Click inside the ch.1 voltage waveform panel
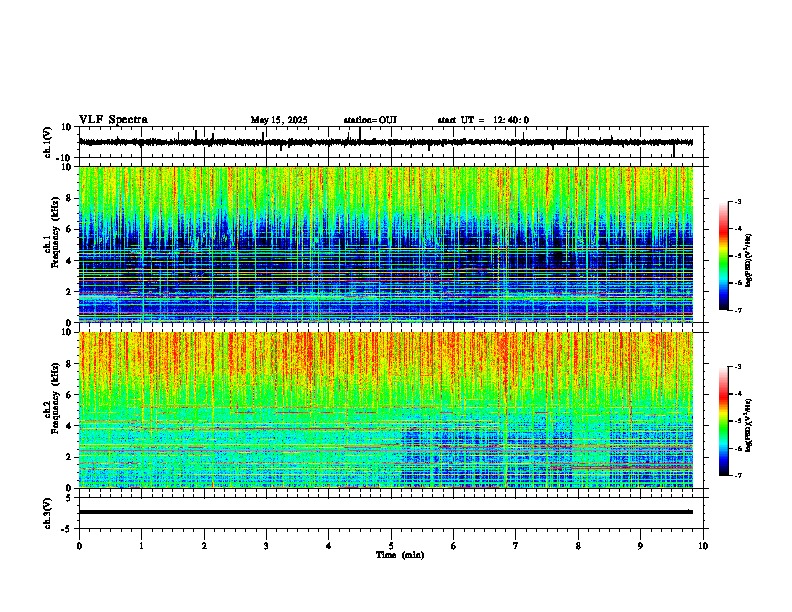This screenshot has height=612, width=792. click(x=391, y=142)
